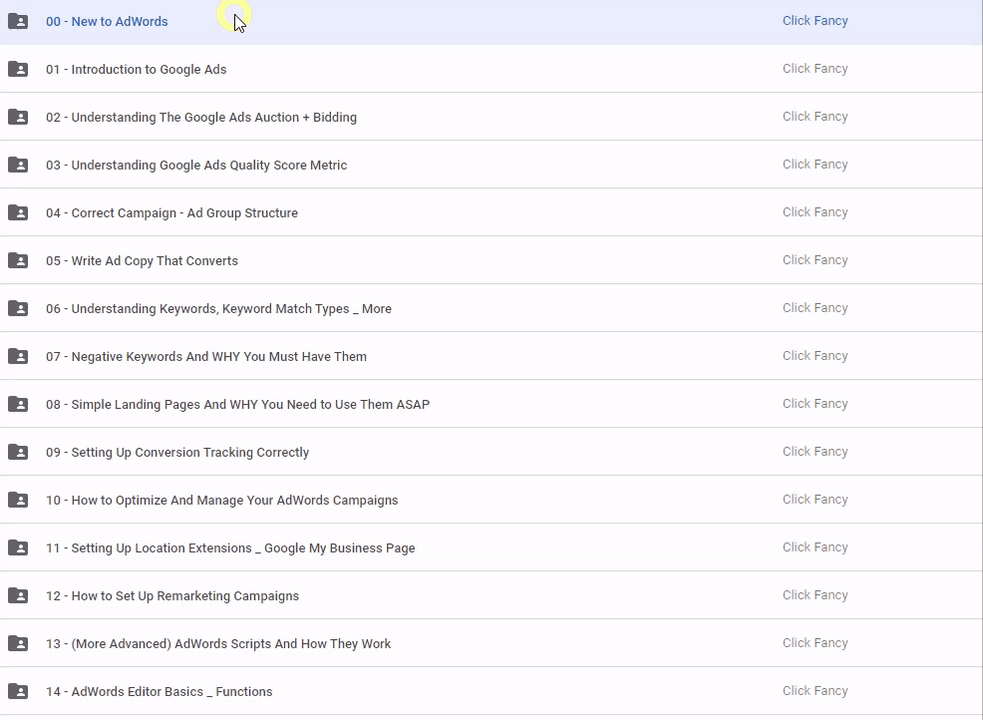Click folder icon for 09 - Conversion Tracking
The width and height of the screenshot is (983, 720).
(18, 452)
